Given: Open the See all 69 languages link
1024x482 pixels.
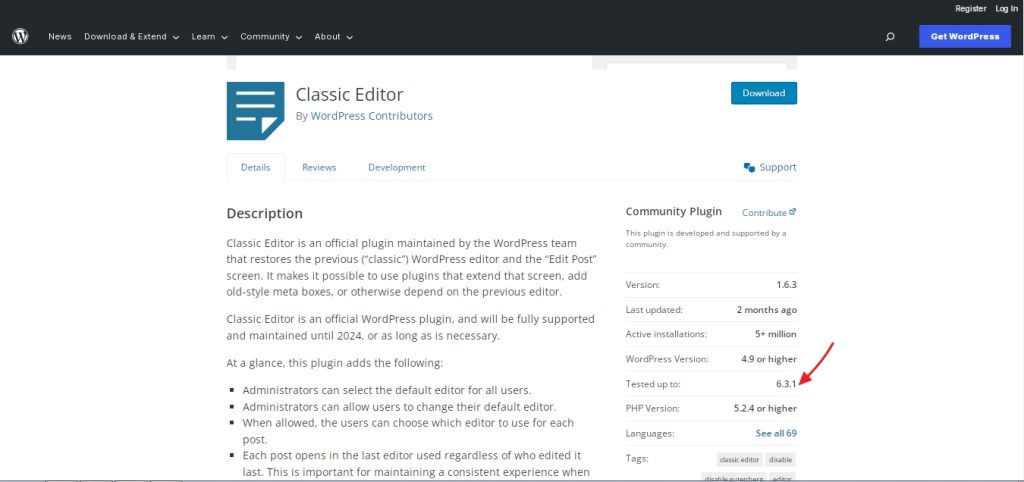Looking at the screenshot, I should 776,433.
